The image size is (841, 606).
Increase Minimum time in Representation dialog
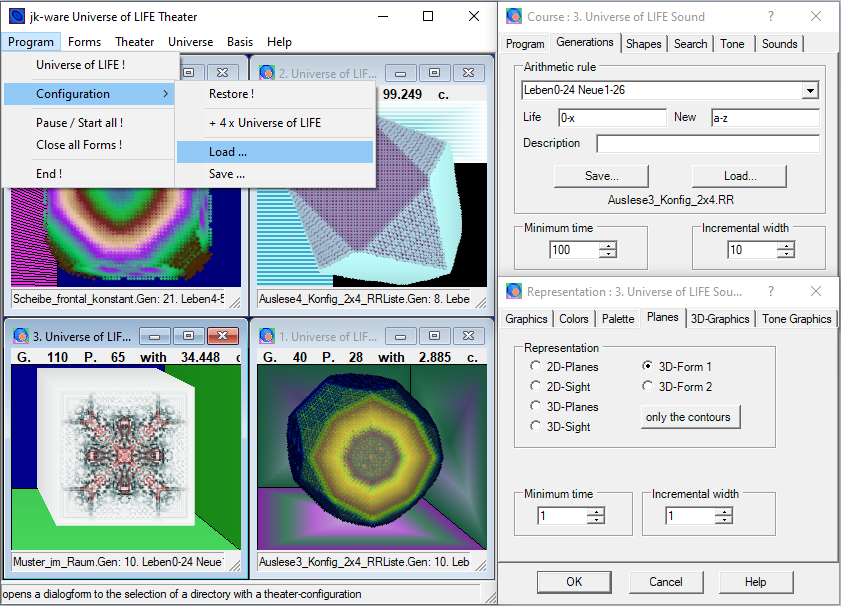(595, 512)
